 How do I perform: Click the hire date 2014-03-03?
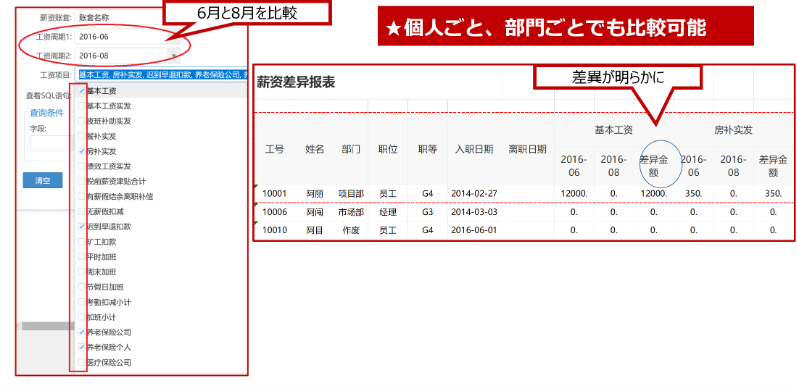pos(474,212)
